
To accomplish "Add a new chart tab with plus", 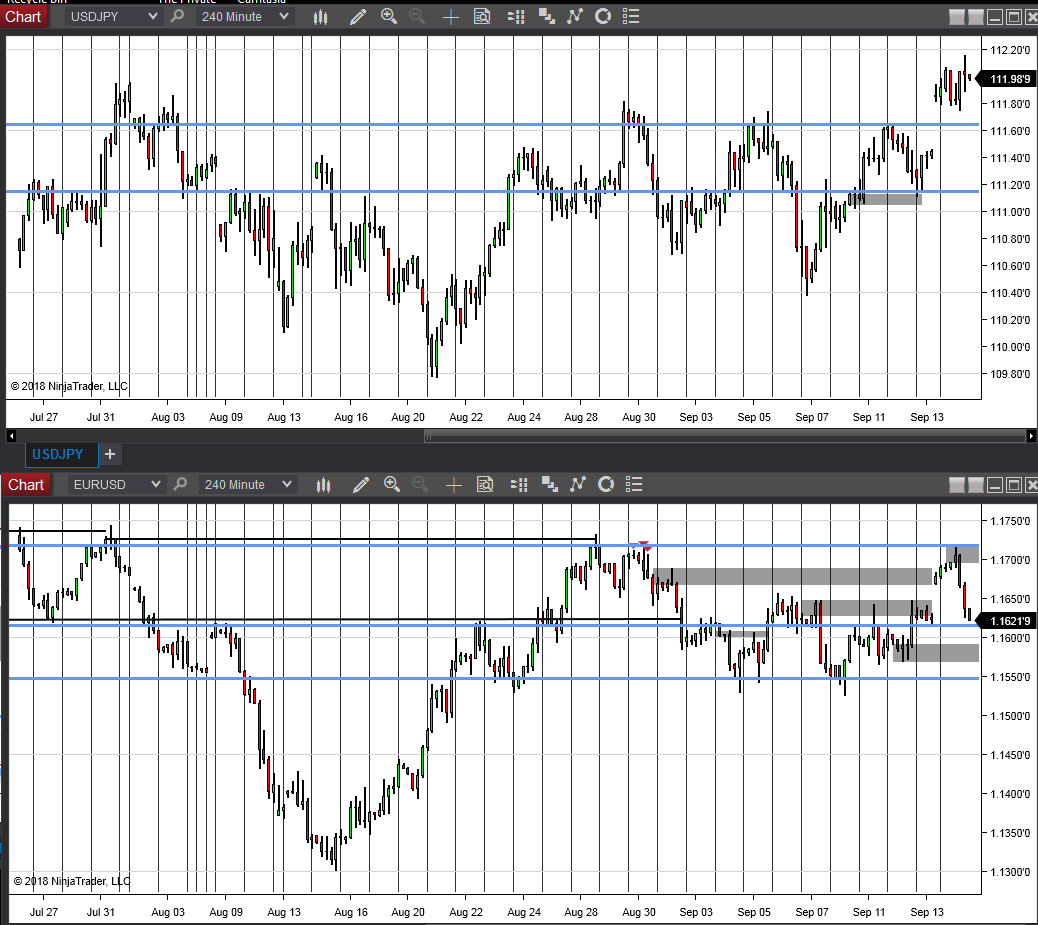I will [x=110, y=454].
